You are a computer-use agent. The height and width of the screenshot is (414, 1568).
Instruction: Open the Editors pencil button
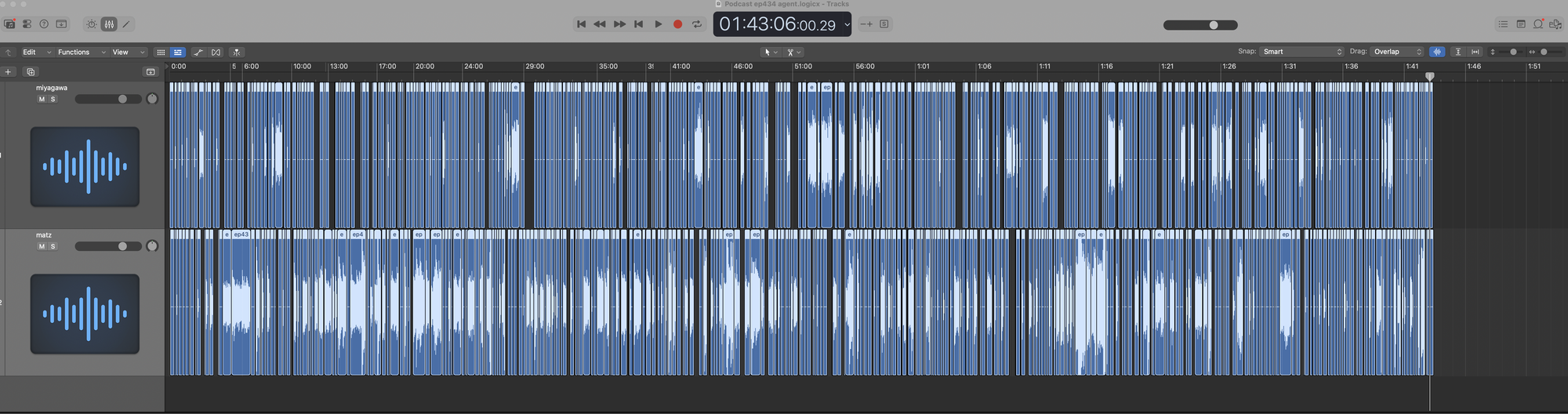(x=126, y=24)
